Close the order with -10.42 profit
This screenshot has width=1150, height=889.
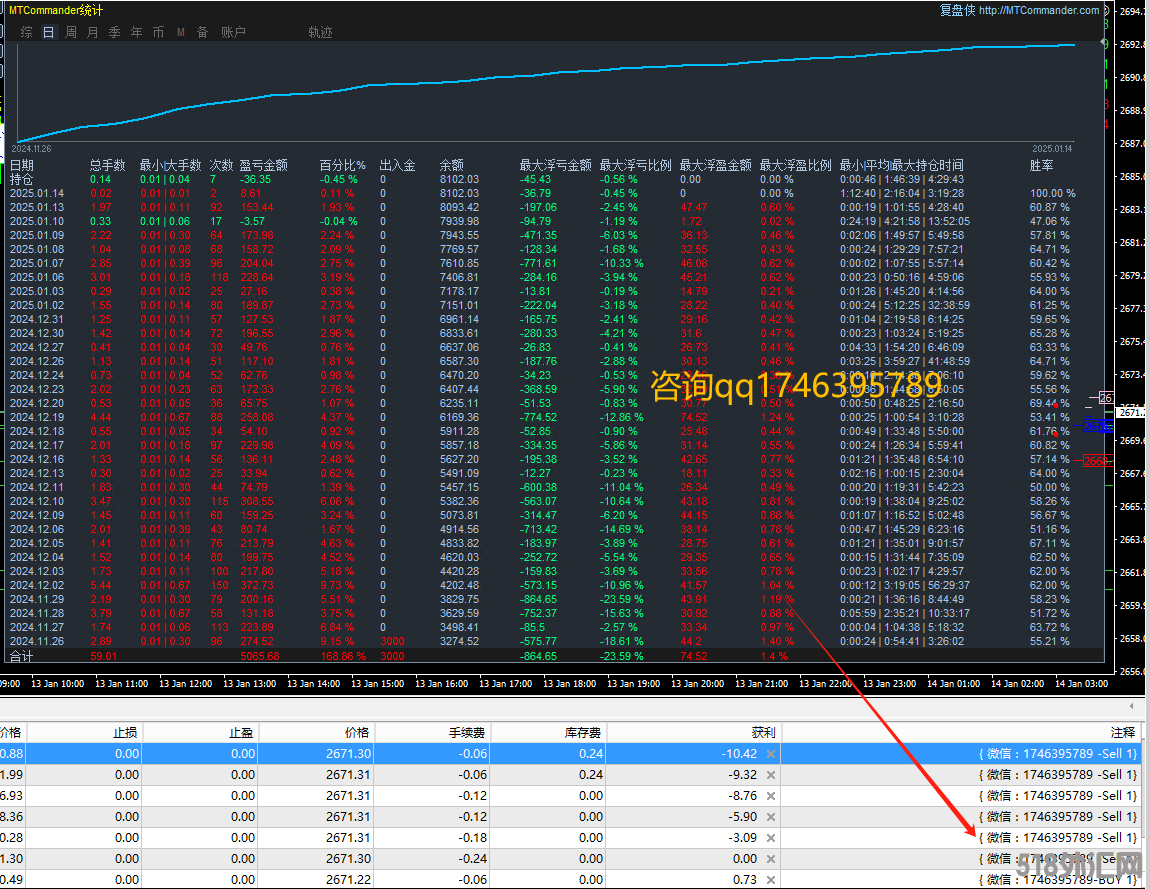pos(770,754)
